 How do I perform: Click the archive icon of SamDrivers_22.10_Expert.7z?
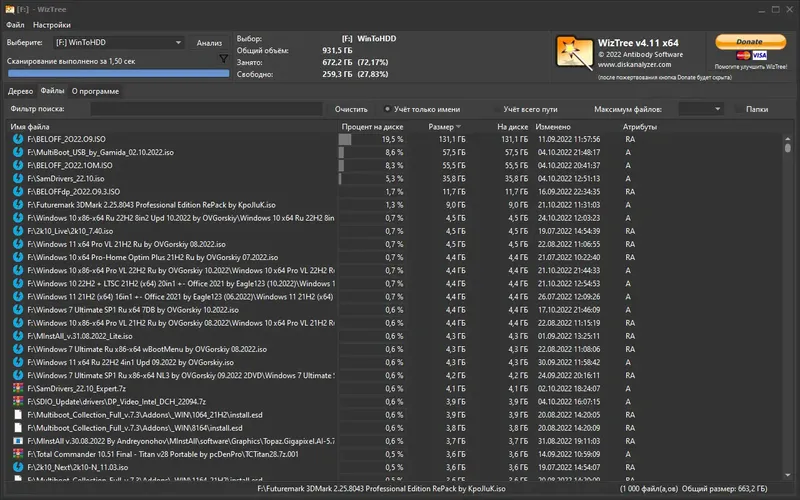(18, 388)
